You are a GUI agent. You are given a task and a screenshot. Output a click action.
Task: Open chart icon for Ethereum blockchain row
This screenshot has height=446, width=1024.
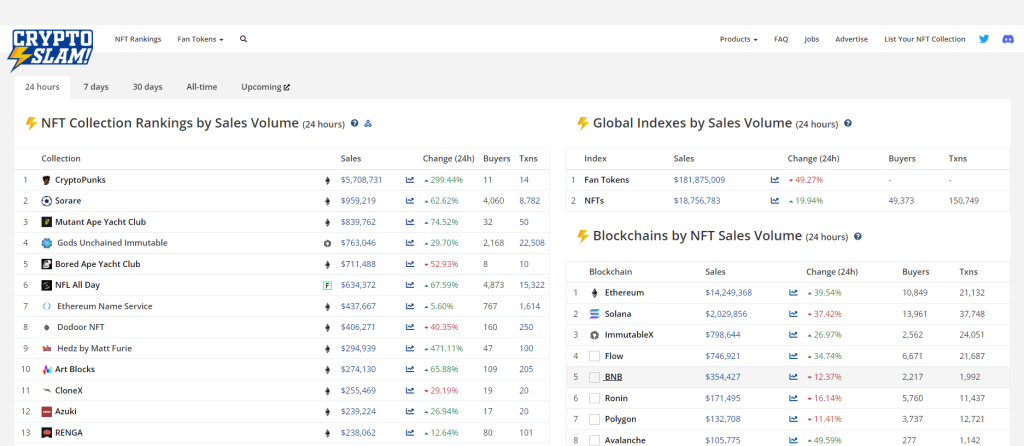coord(793,293)
